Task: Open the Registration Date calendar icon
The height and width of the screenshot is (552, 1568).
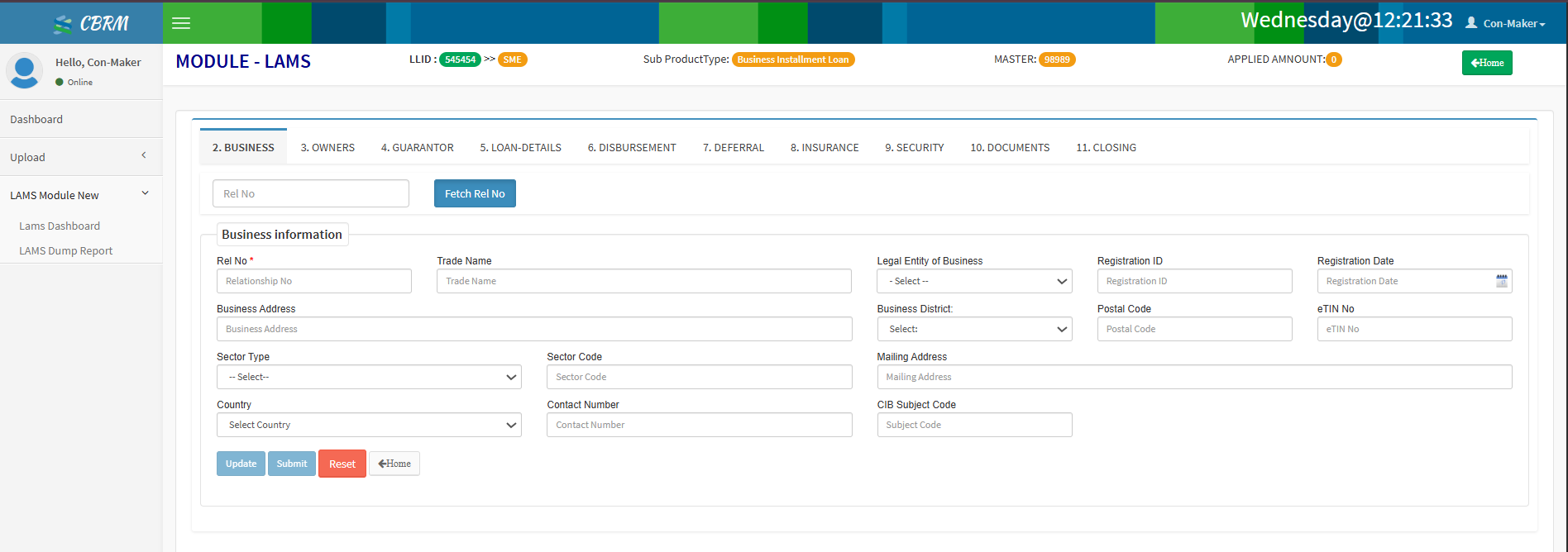Action: coord(1501,281)
